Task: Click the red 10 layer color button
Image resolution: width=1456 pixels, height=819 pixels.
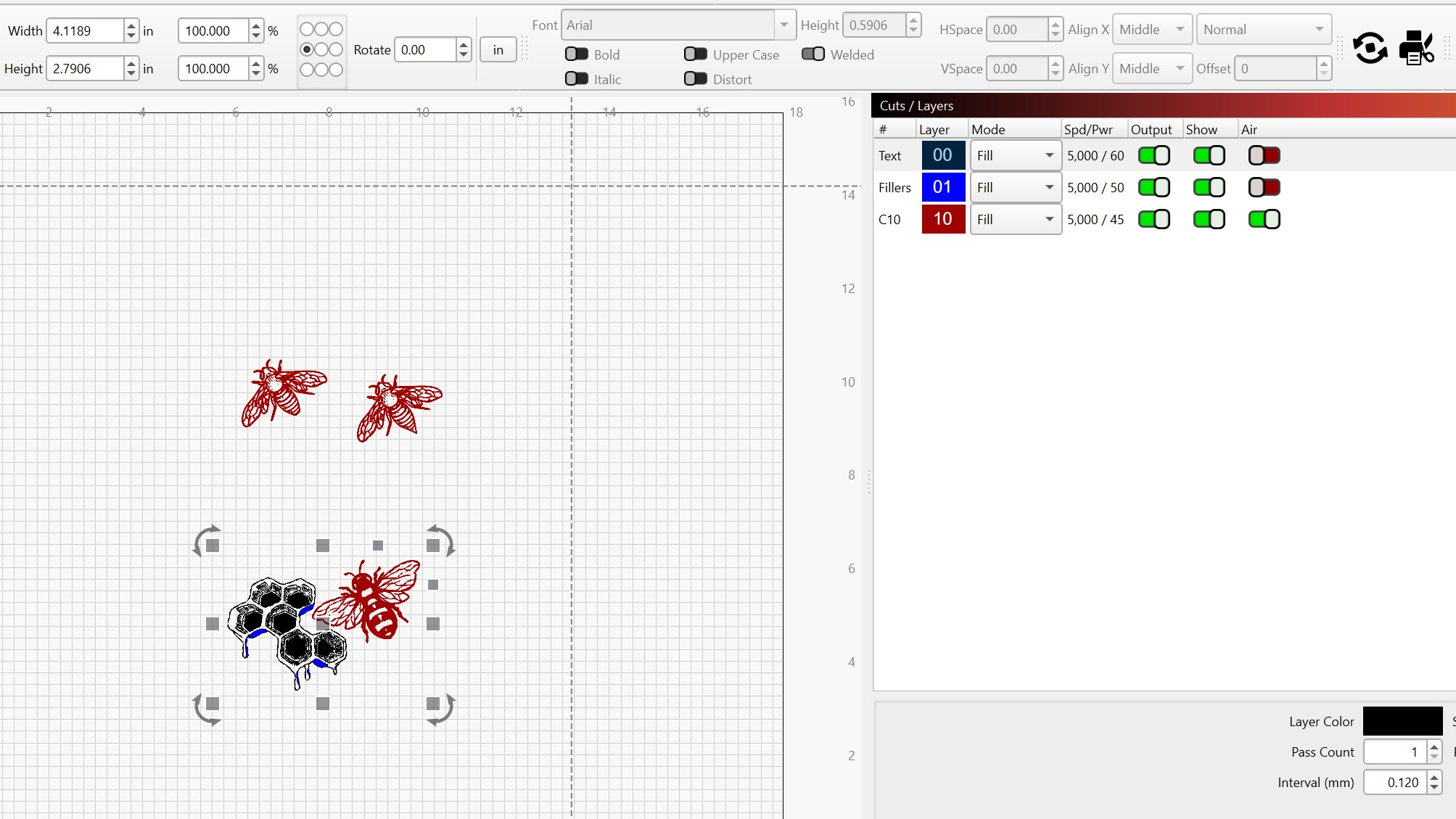Action: coord(942,219)
